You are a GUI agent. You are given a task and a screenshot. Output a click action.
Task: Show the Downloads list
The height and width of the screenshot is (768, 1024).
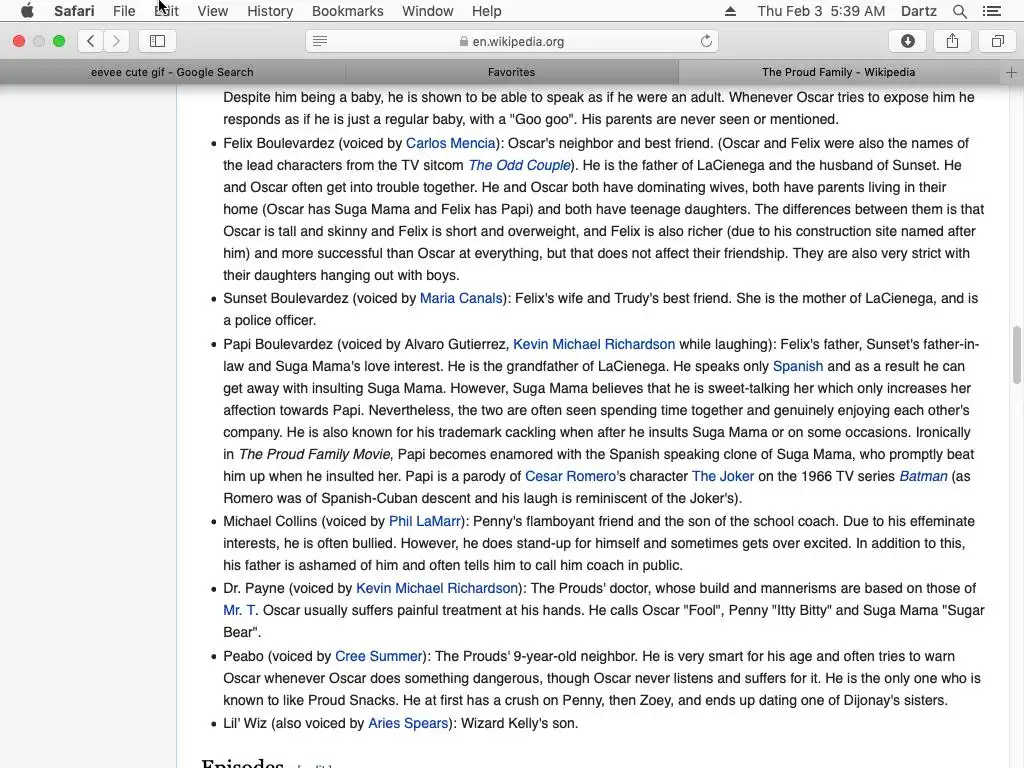pyautogui.click(x=908, y=41)
